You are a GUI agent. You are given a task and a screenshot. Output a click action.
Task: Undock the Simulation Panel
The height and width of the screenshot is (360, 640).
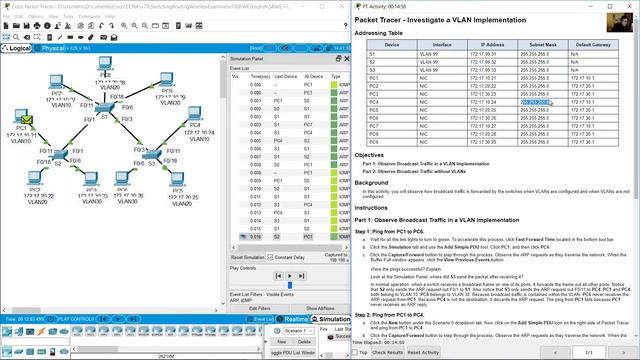[338, 59]
